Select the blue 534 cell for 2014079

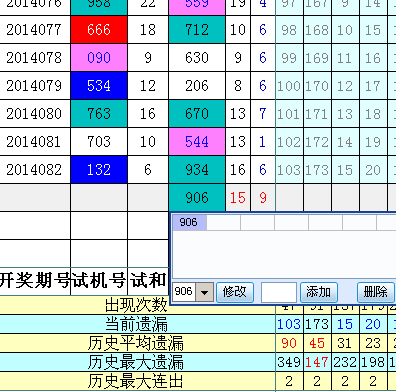click(99, 86)
